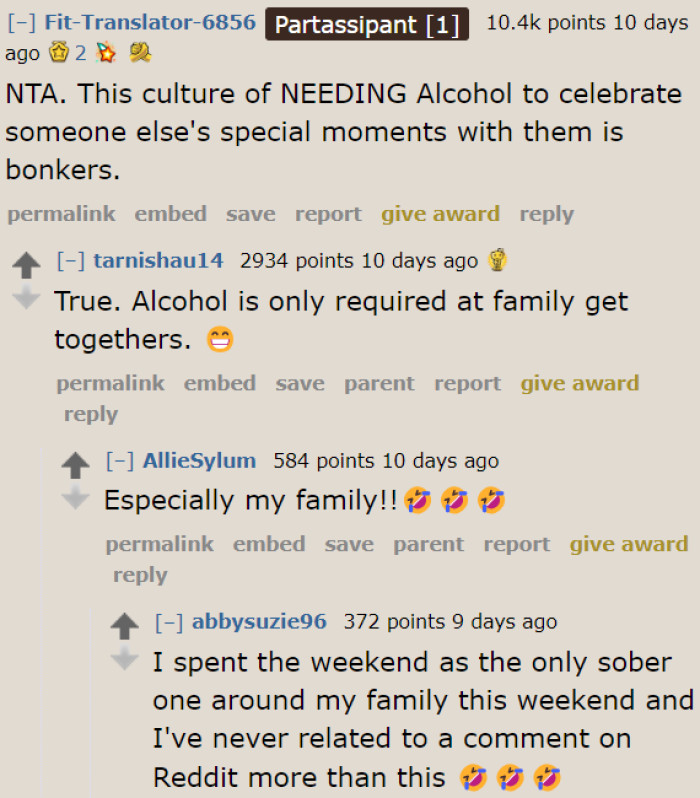This screenshot has height=798, width=700.
Task: Upvote AllieSylum's comment
Action: click(76, 464)
